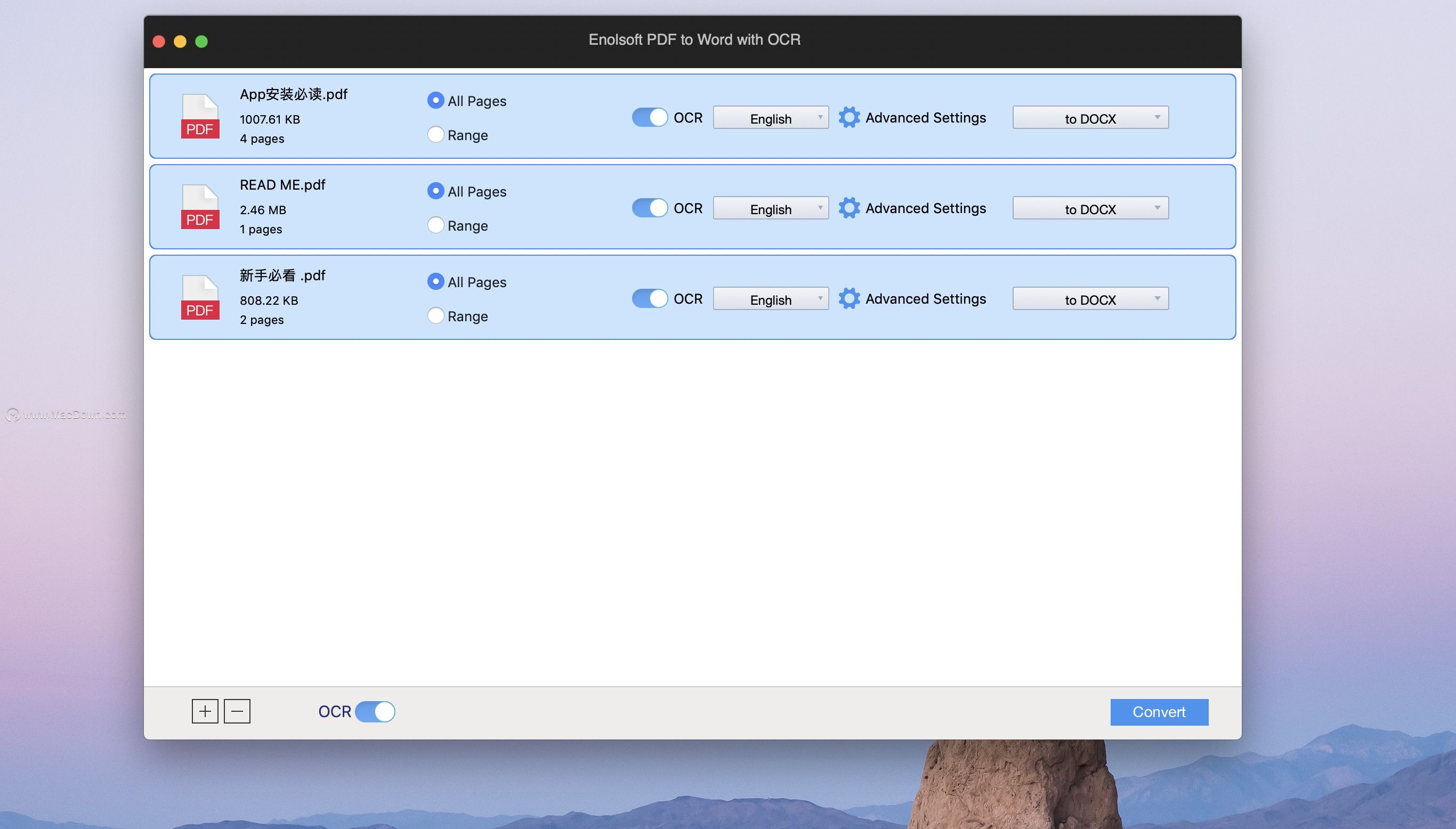Remove the selected file with the minus button
Viewport: 1456px width, 829px height.
[237, 711]
